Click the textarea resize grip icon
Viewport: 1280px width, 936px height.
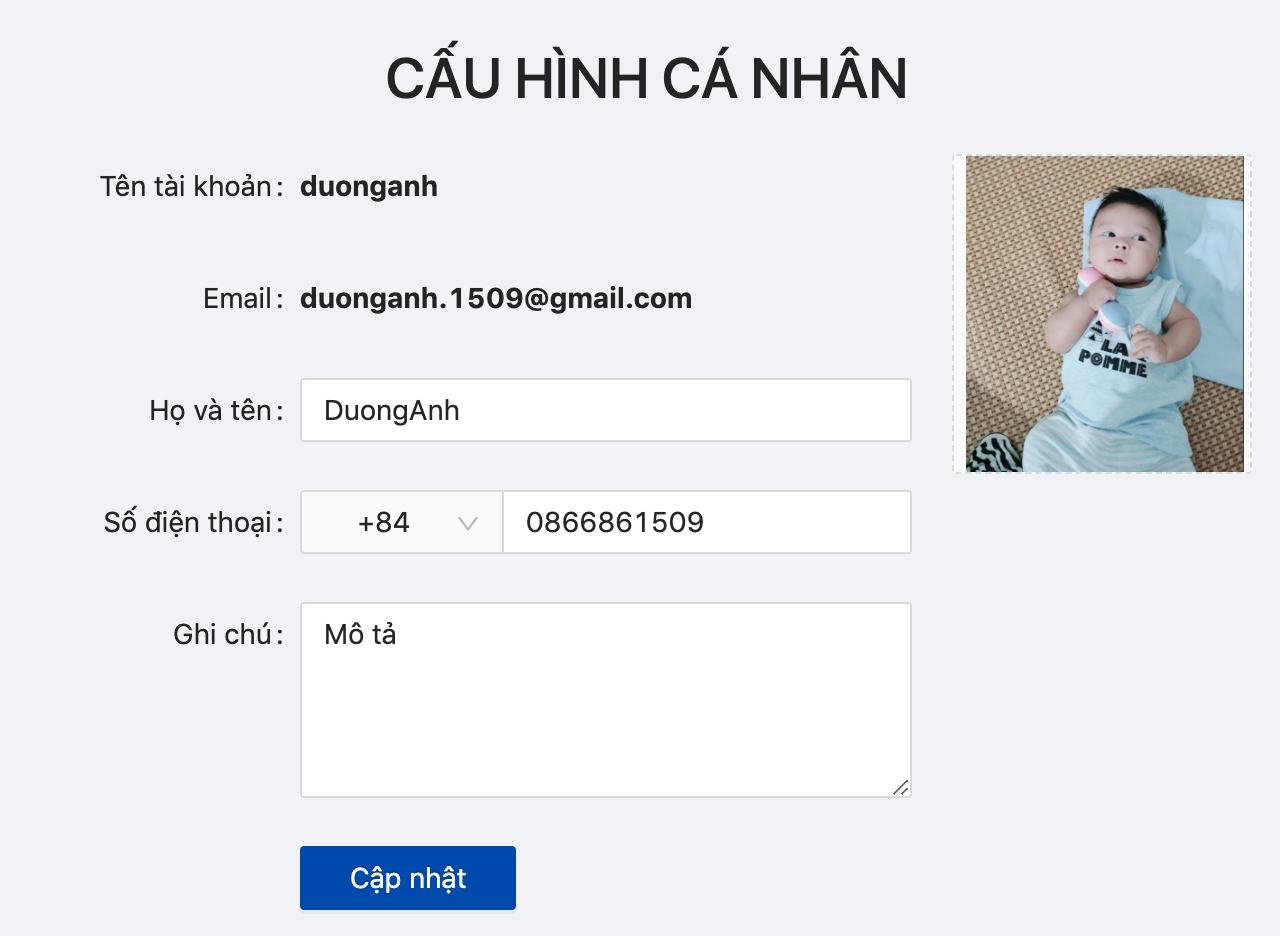[901, 787]
